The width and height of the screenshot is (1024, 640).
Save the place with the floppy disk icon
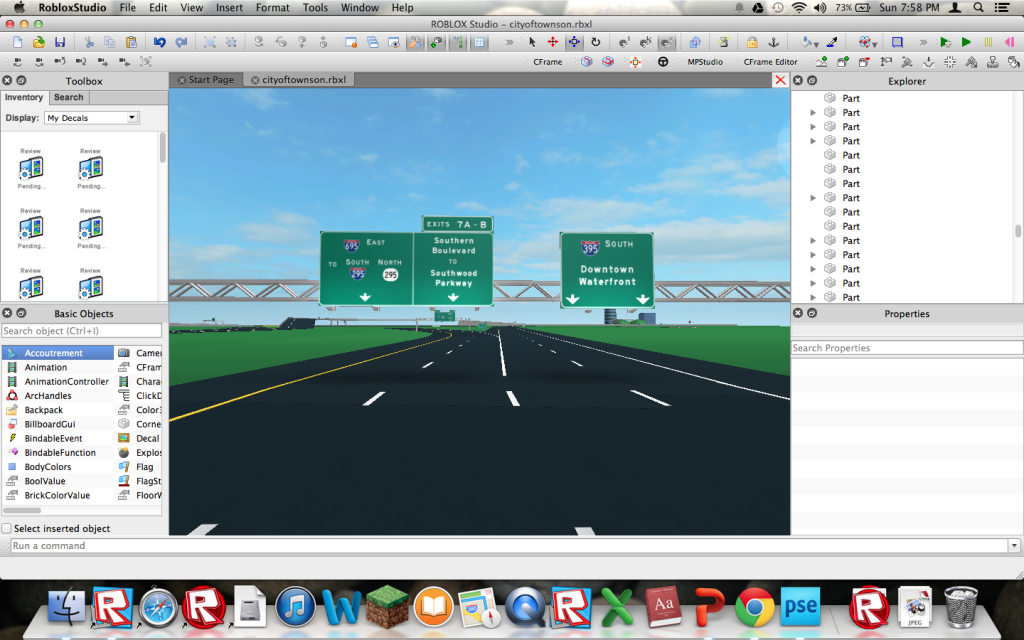[x=59, y=42]
